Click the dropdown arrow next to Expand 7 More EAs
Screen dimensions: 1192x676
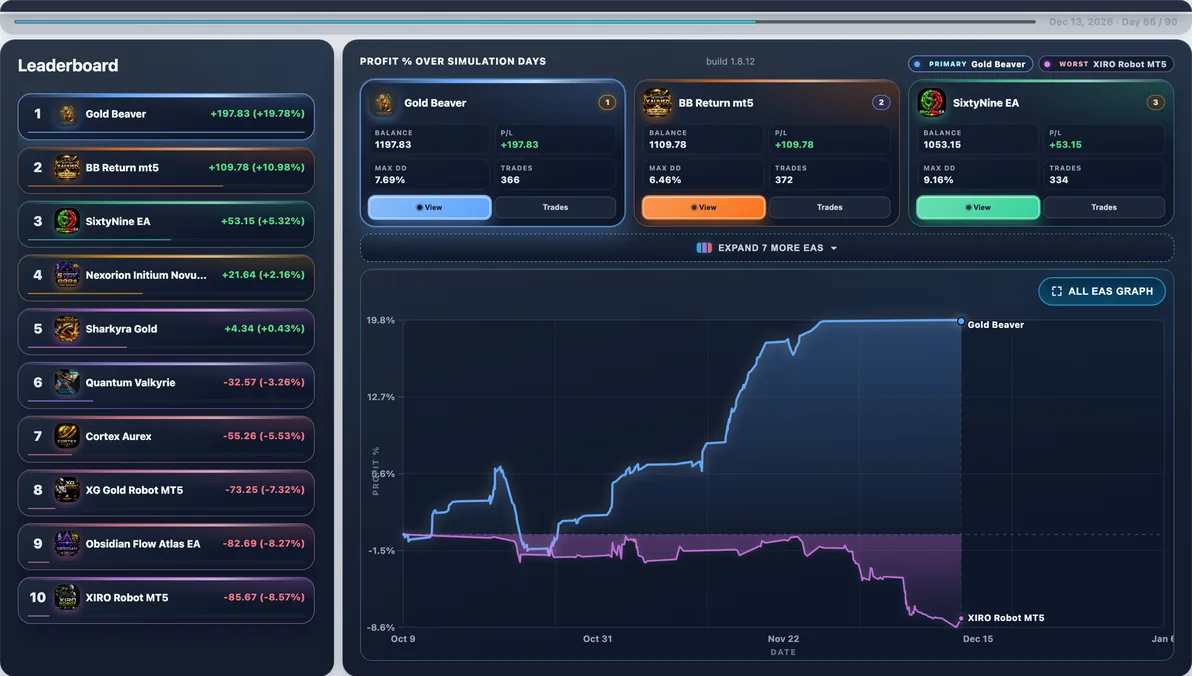834,249
